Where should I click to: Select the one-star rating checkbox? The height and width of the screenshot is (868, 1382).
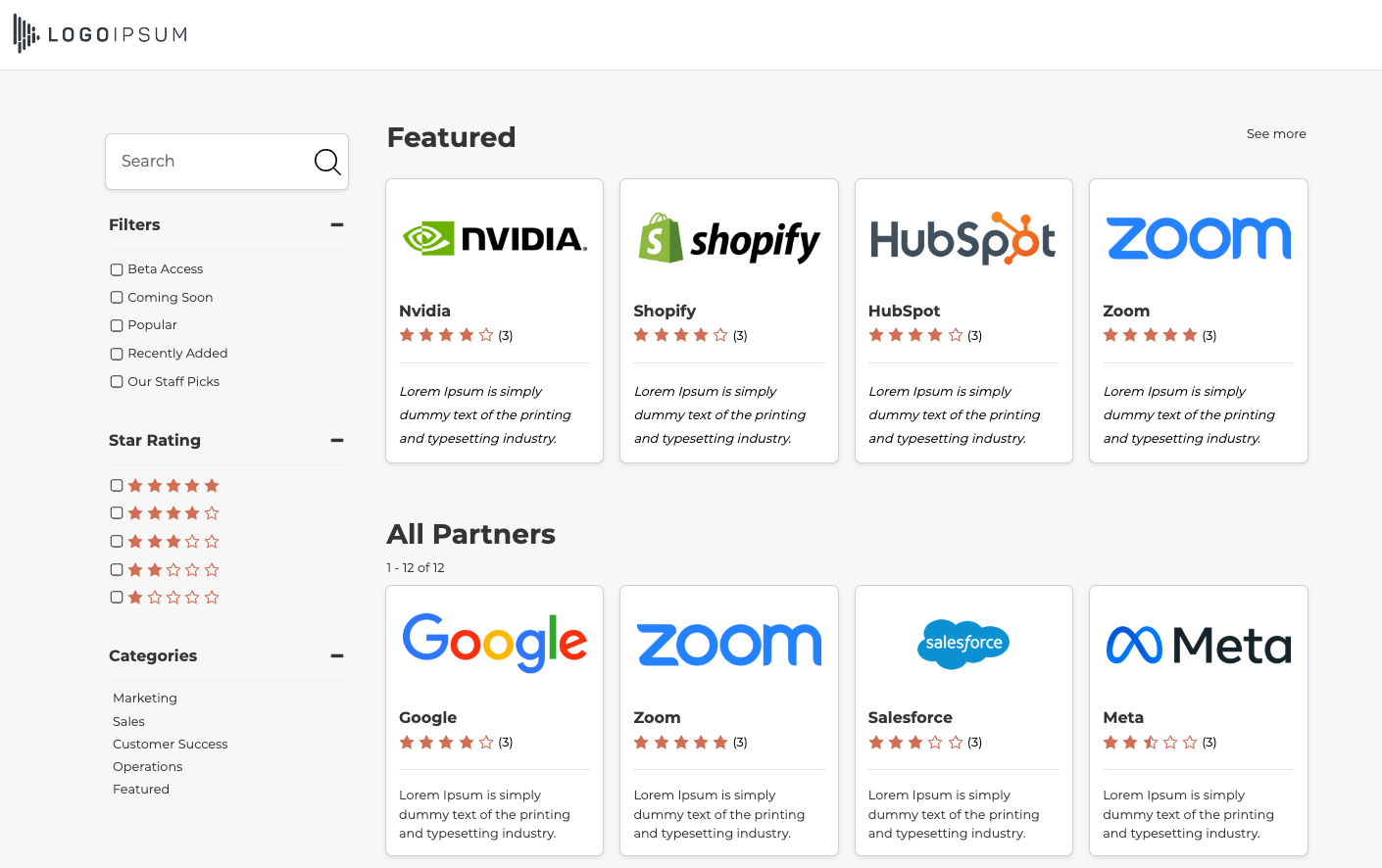(x=117, y=598)
